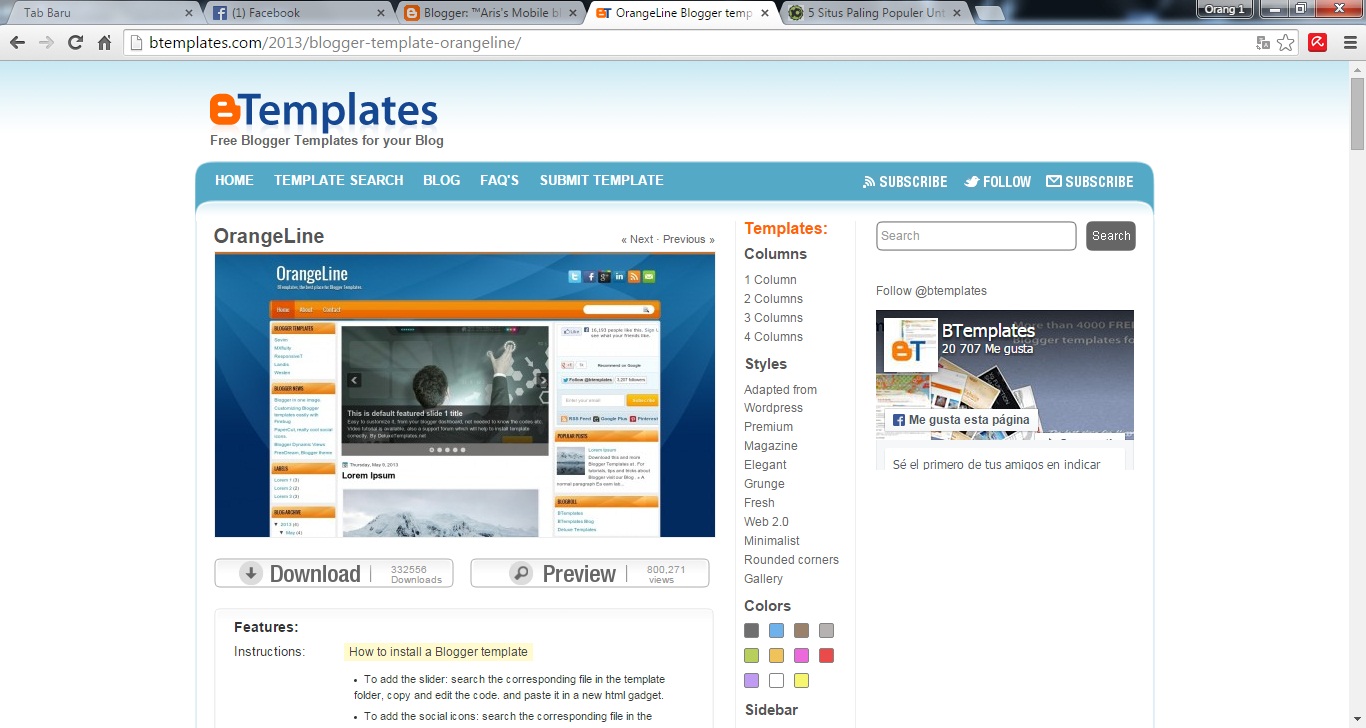
Task: Open a new browser tab
Action: (x=989, y=13)
